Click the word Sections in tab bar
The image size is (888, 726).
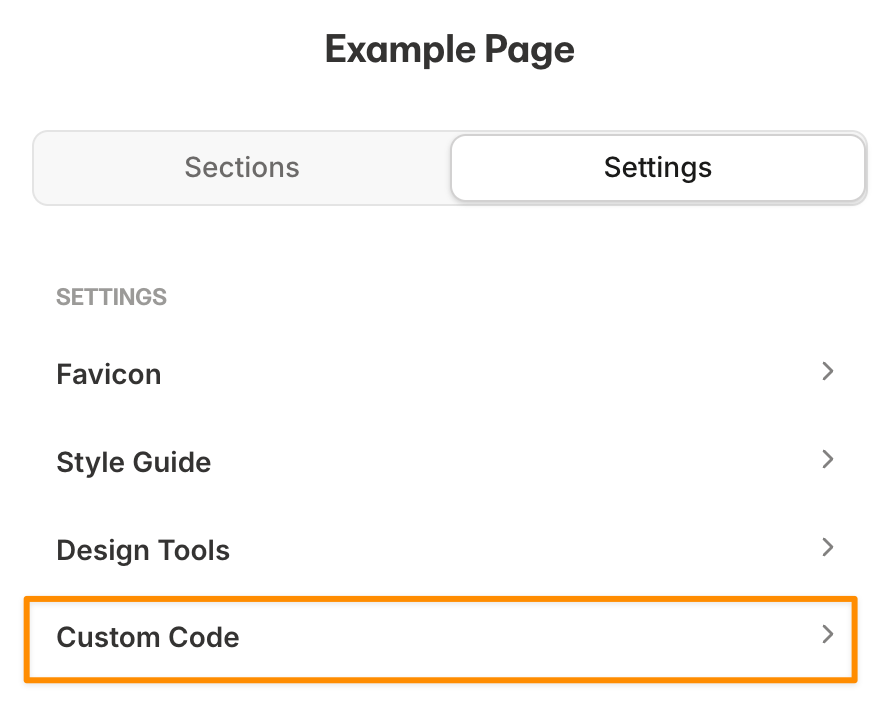242,167
